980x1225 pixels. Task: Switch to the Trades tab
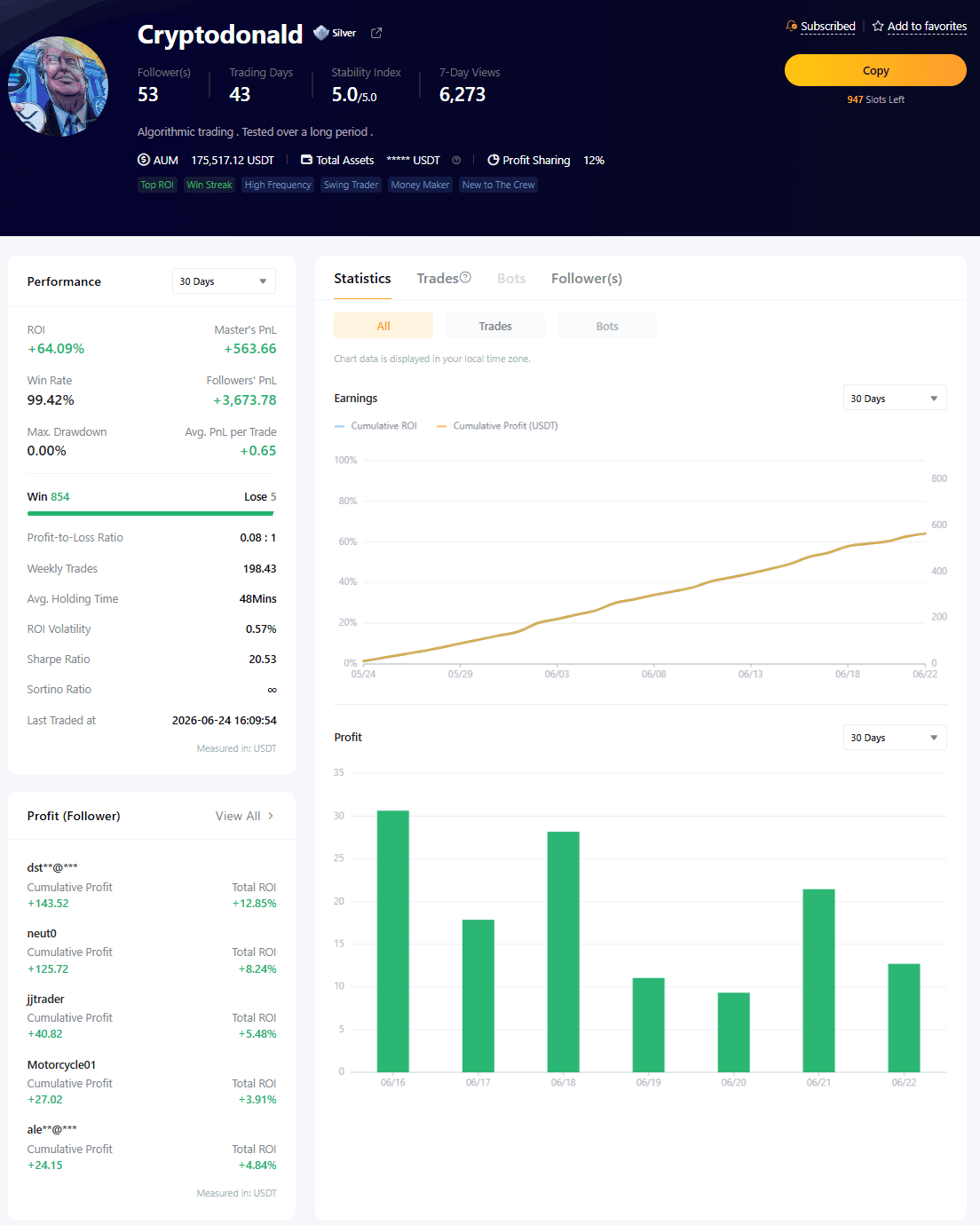click(438, 279)
